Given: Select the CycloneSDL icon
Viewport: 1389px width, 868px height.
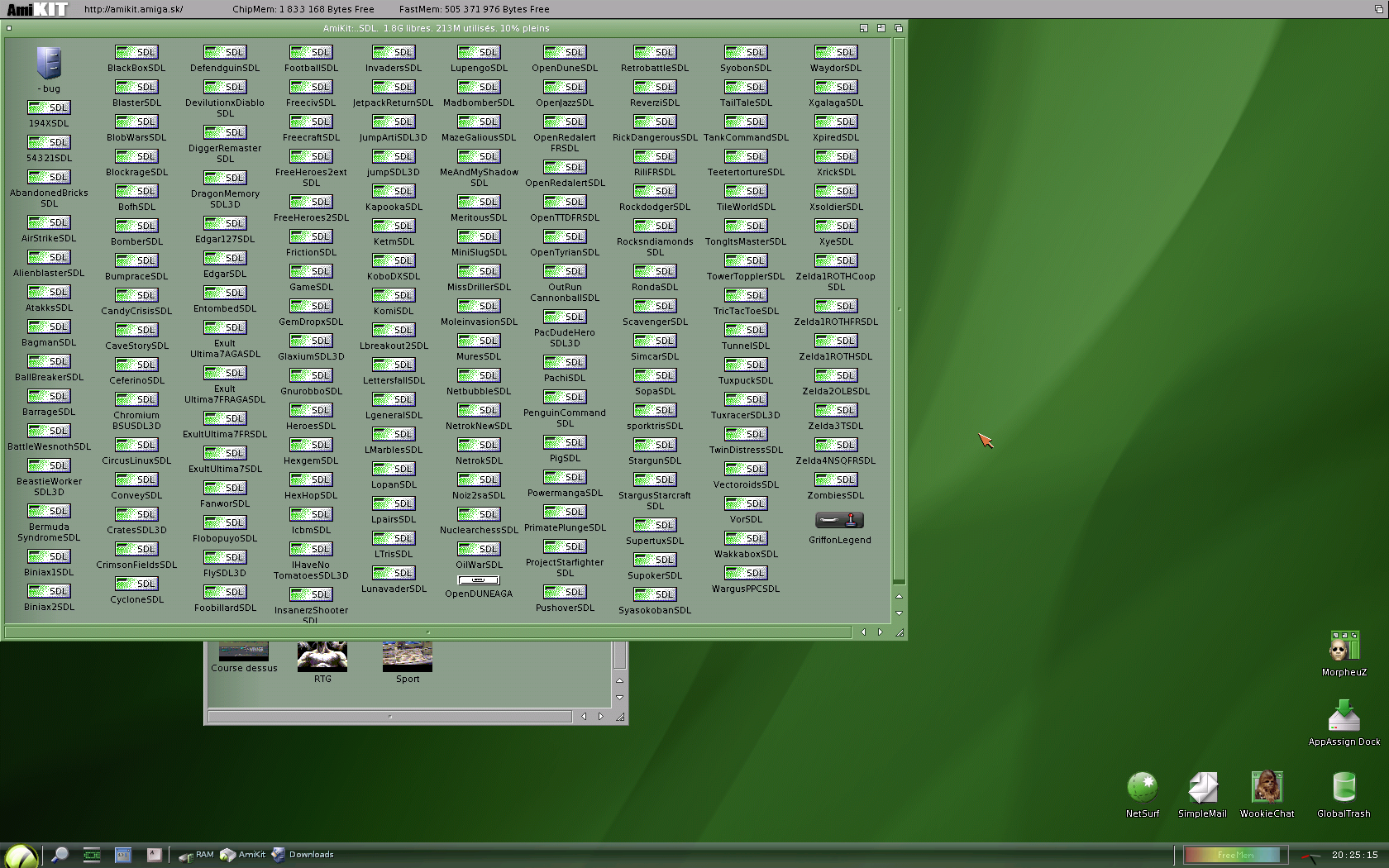Looking at the screenshot, I should tap(136, 584).
